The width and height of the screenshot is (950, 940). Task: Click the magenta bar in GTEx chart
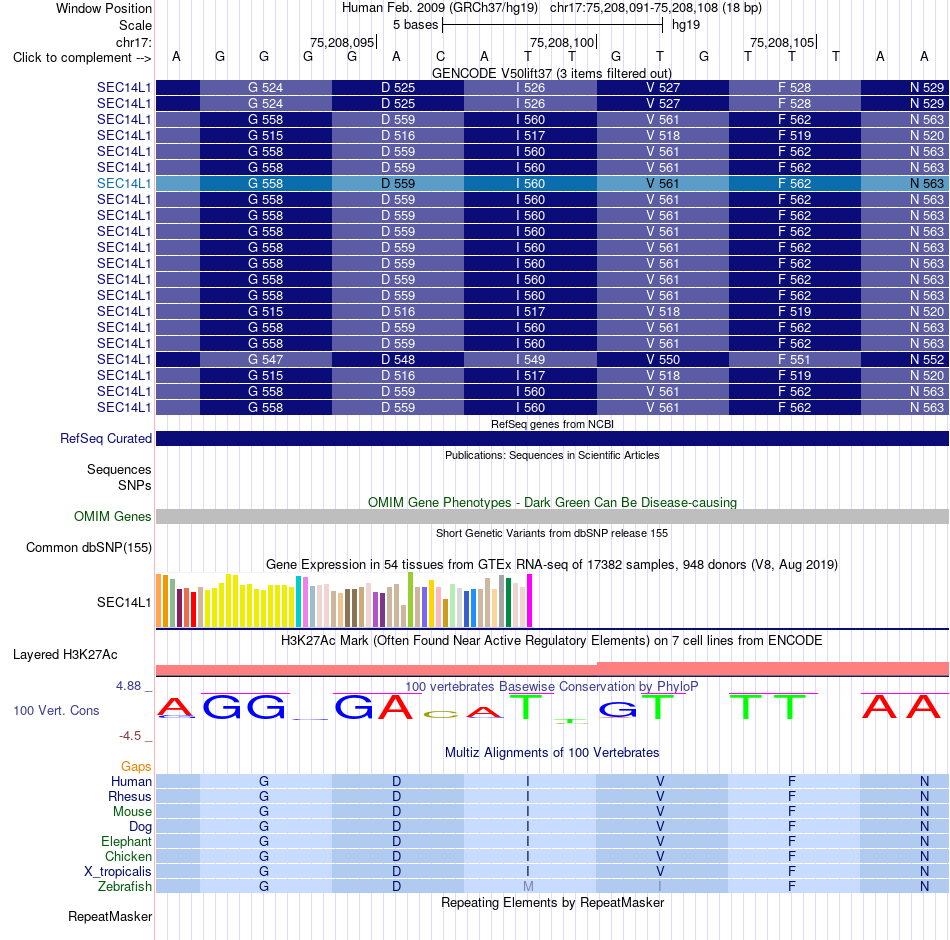click(x=530, y=601)
